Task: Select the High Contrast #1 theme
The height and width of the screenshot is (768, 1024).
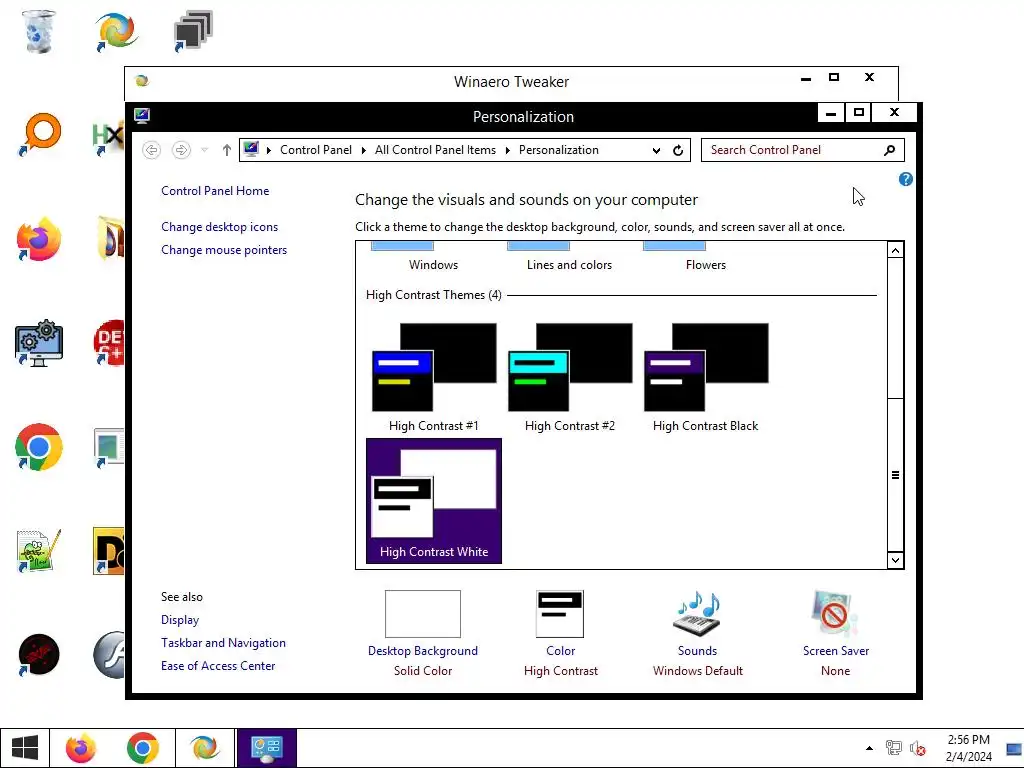Action: click(434, 377)
